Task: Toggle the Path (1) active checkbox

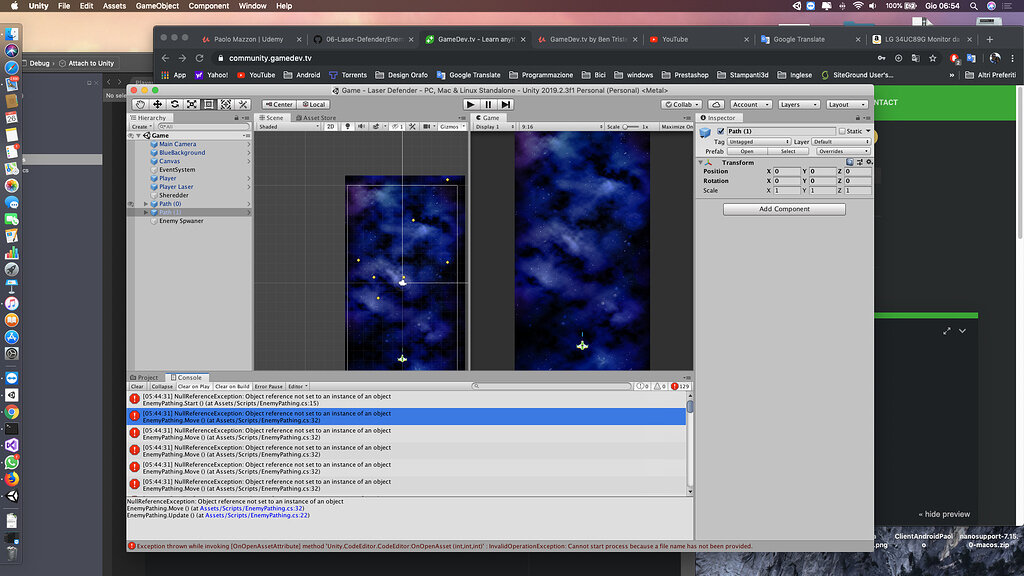Action: [721, 131]
